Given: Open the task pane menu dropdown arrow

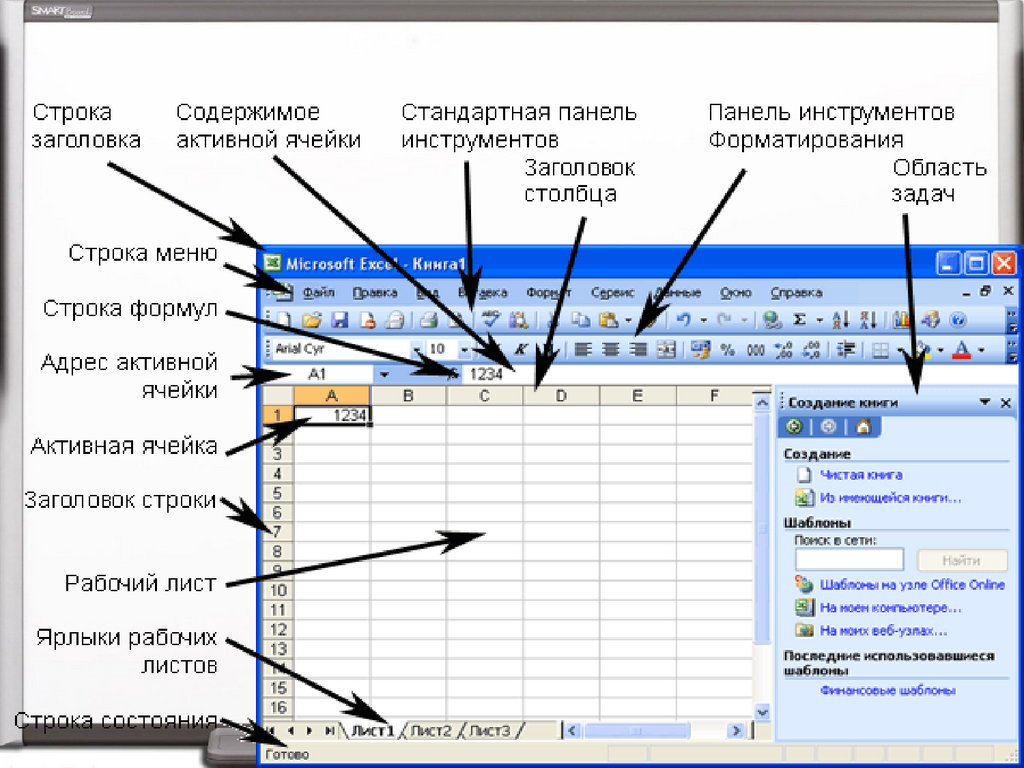Looking at the screenshot, I should coord(985,402).
